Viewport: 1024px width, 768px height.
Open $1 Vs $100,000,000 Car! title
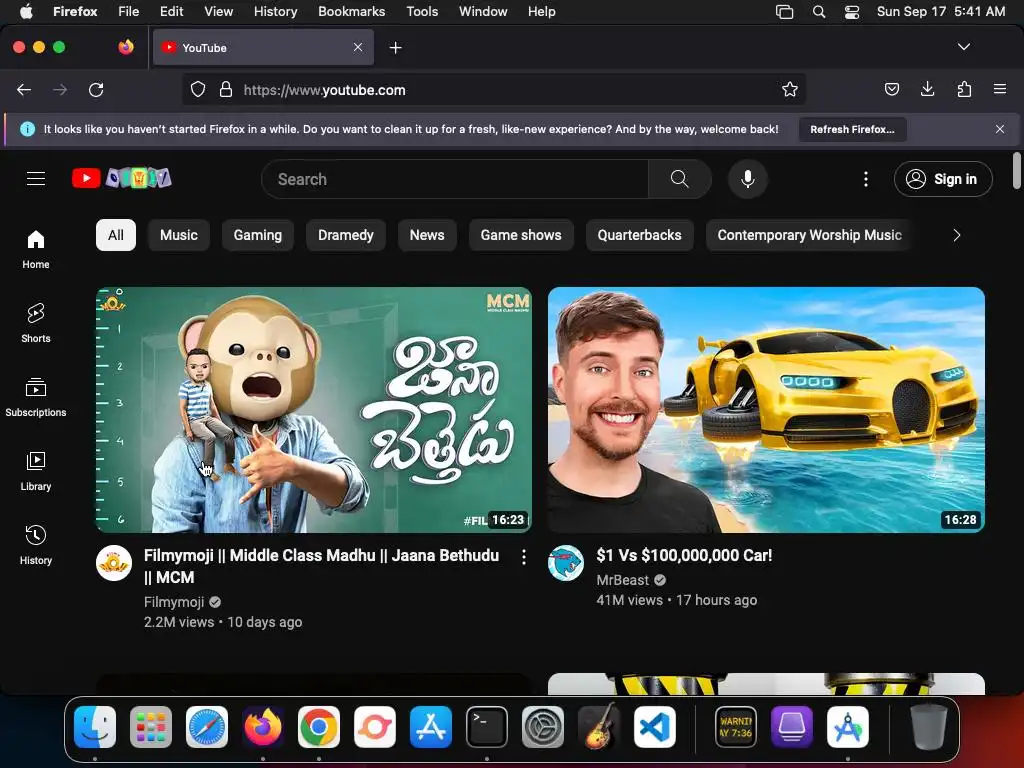tap(684, 555)
